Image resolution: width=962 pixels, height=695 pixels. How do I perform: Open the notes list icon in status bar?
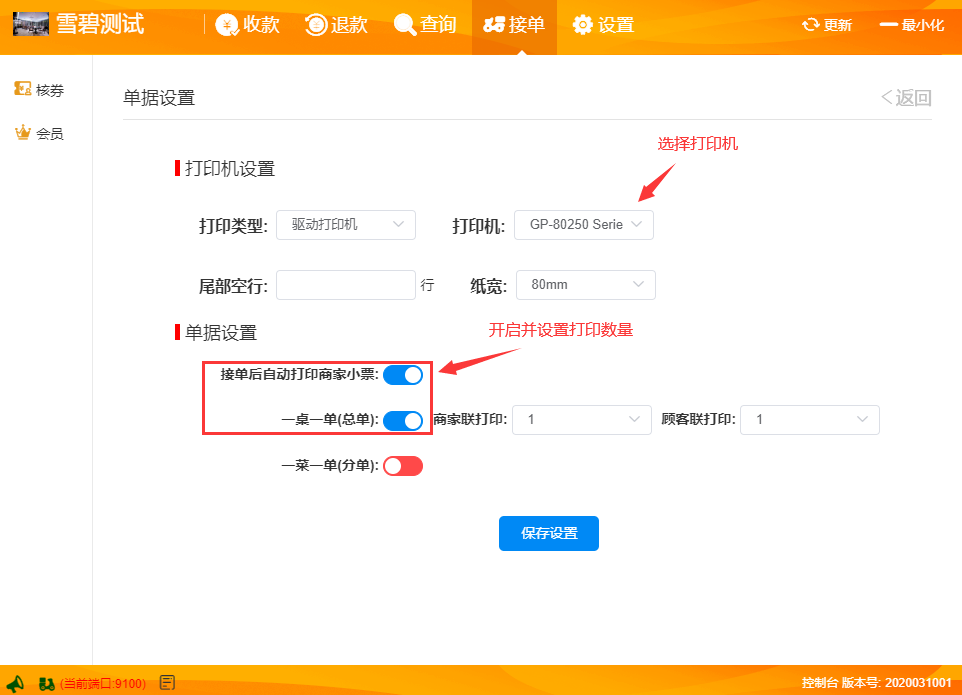[x=168, y=683]
